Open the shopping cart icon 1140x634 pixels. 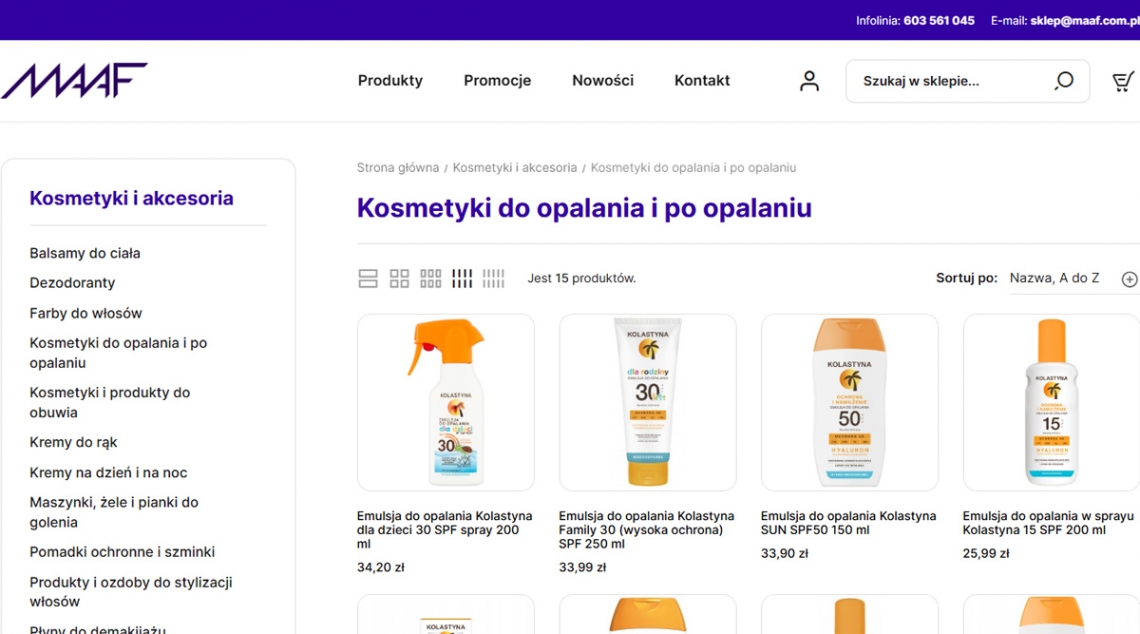(x=1123, y=81)
